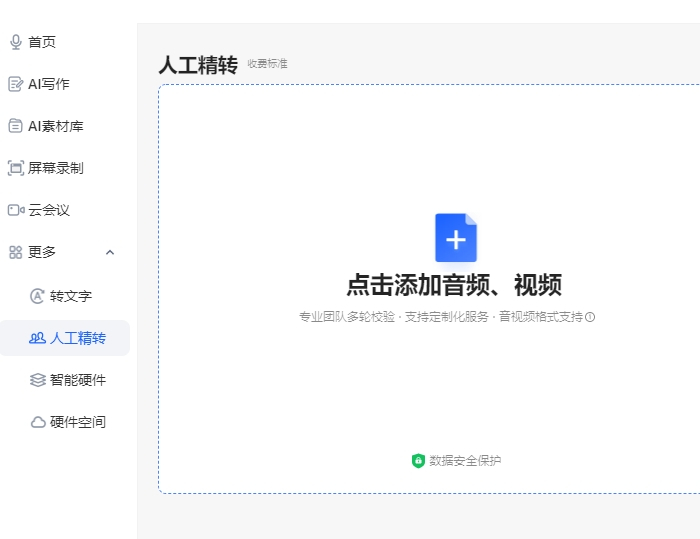Collapse the 更多 section with its chevron
The image size is (700, 539).
tap(110, 252)
